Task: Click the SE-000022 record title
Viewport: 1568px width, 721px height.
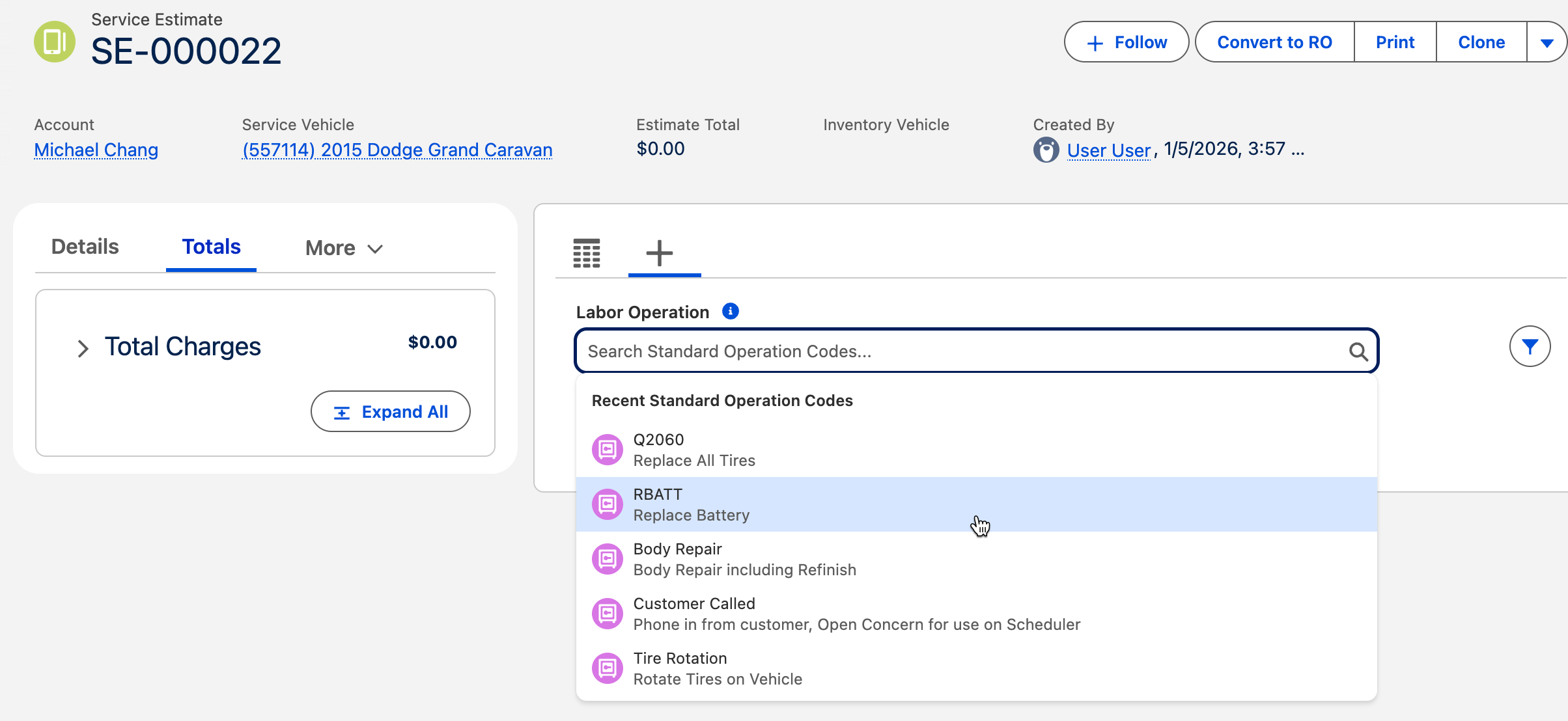Action: tap(186, 51)
